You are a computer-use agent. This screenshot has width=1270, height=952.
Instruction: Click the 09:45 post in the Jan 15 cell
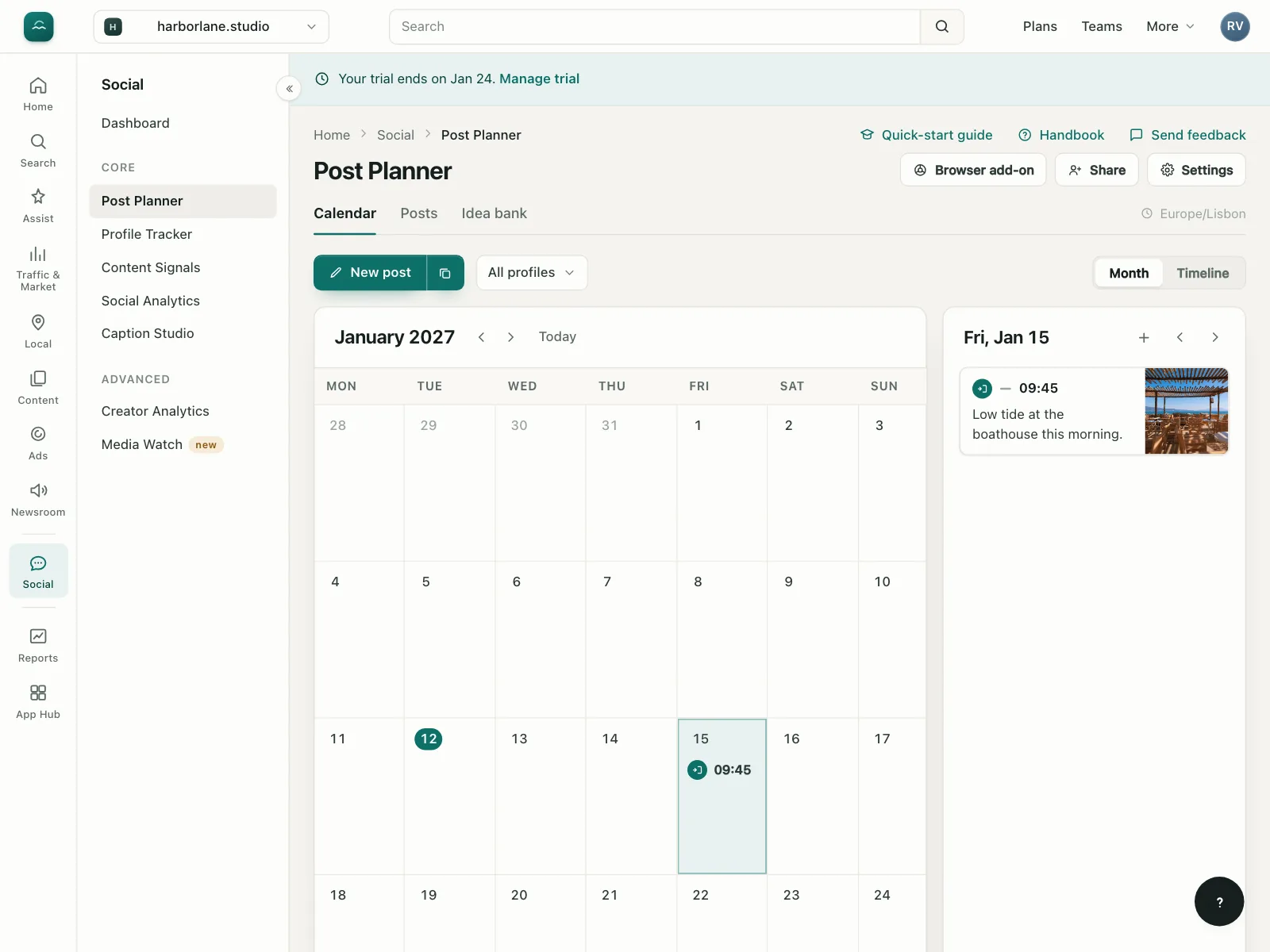click(720, 770)
